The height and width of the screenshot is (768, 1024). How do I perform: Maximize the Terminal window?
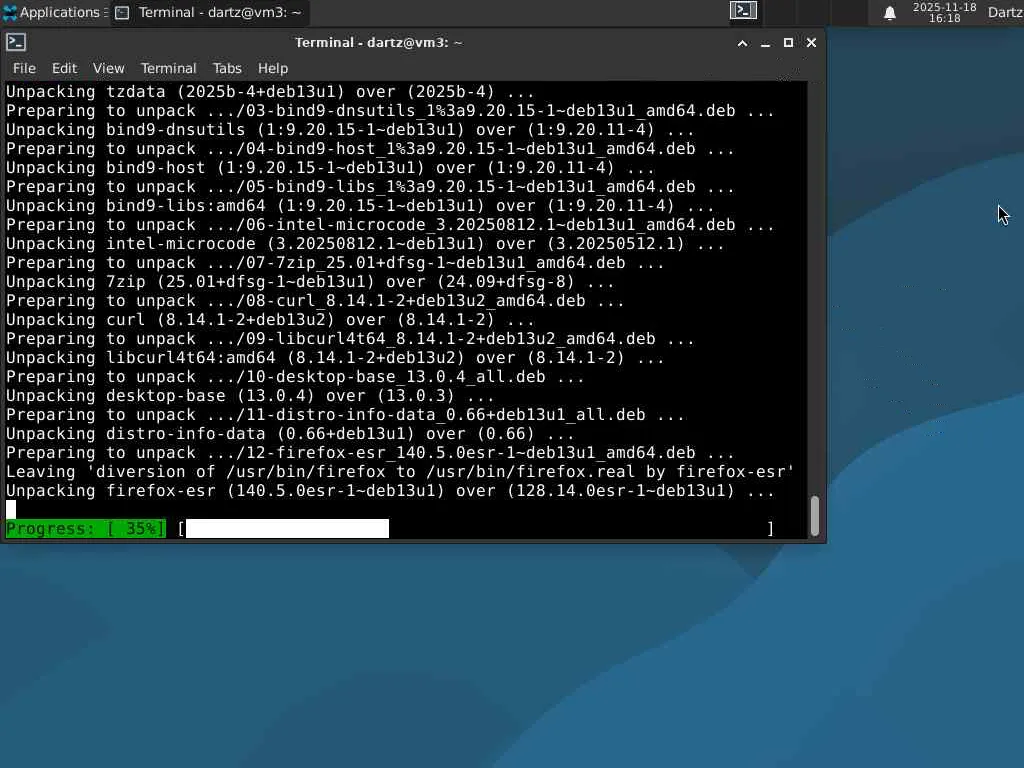pyautogui.click(x=788, y=42)
